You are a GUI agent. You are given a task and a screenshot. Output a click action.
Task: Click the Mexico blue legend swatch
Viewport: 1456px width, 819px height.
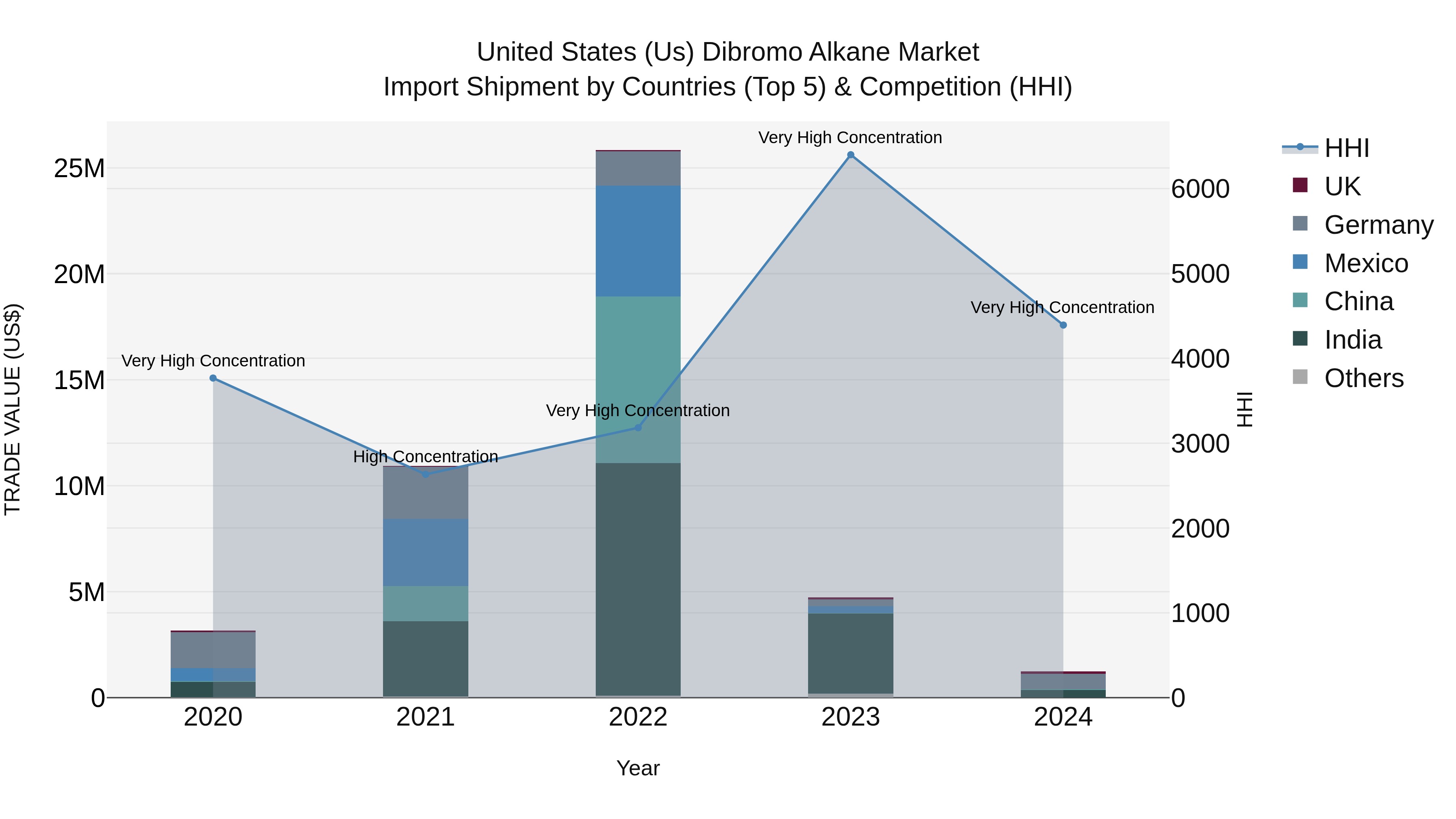coord(1300,262)
